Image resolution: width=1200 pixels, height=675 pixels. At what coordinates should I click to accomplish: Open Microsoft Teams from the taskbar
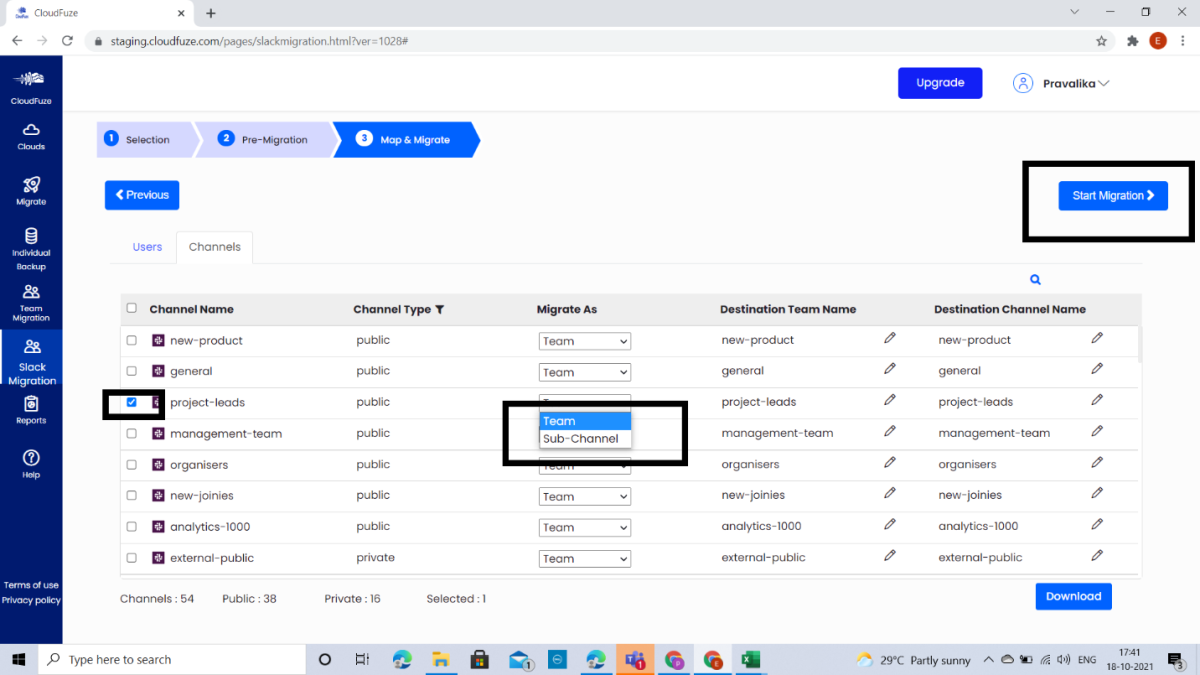(x=634, y=659)
